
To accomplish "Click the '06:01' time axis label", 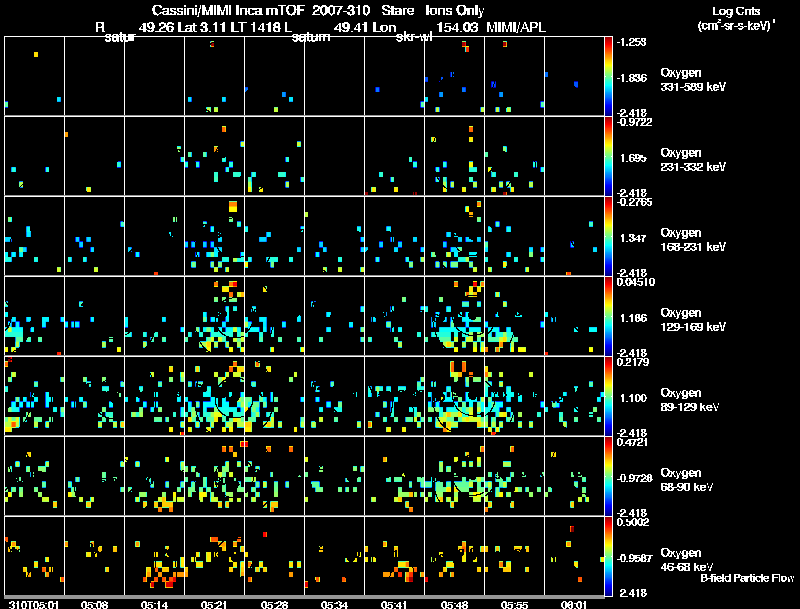I will 574,605.
